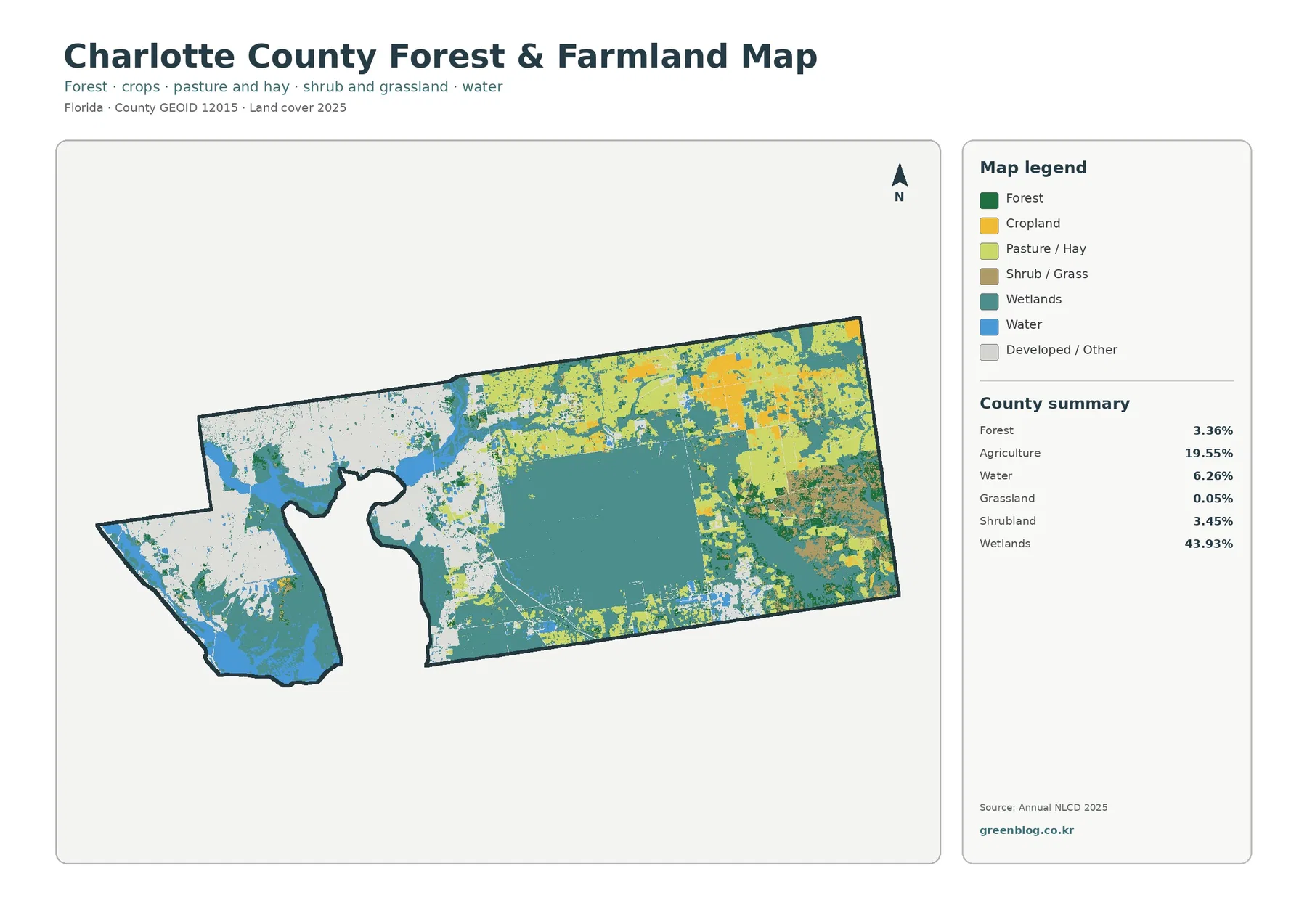The height and width of the screenshot is (924, 1307).
Task: Click the Cropland orange legend swatch
Action: pos(988,226)
